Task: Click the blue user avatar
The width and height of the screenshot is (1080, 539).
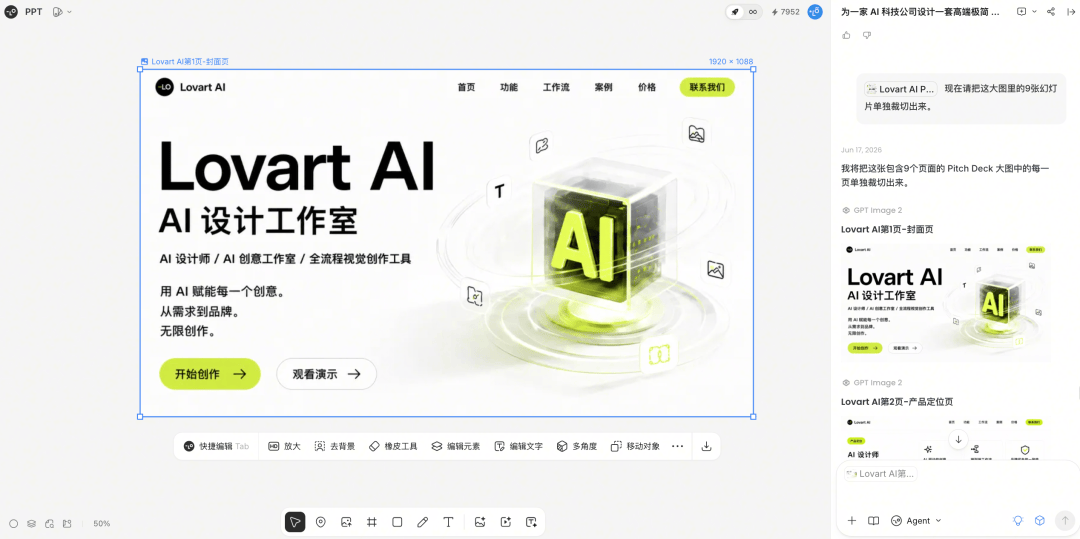Action: [x=815, y=12]
